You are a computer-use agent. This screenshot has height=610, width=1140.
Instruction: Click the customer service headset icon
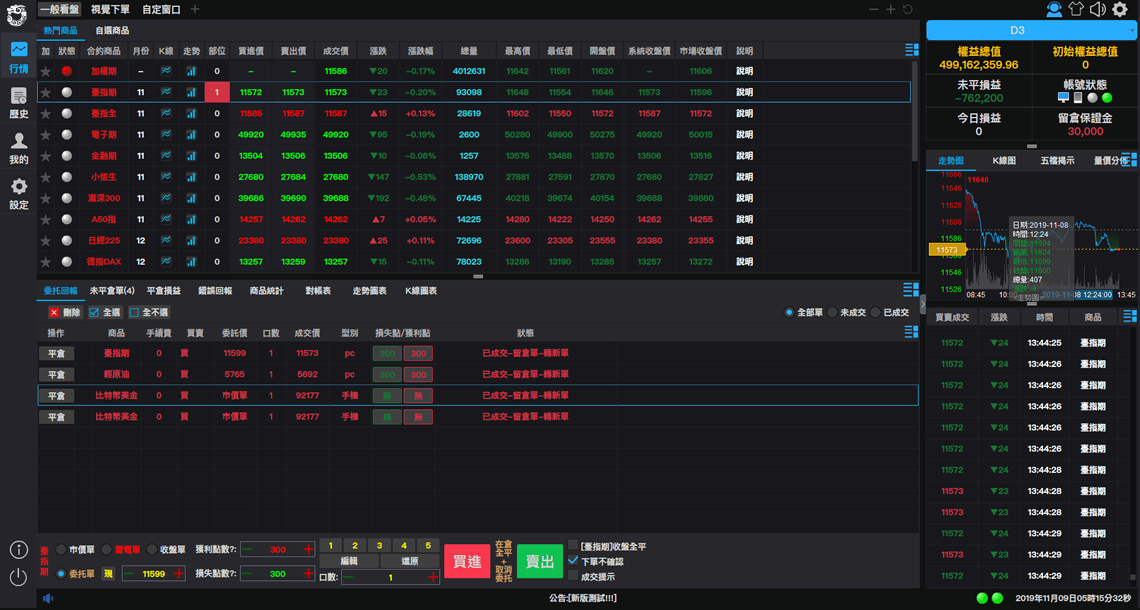(x=1054, y=10)
